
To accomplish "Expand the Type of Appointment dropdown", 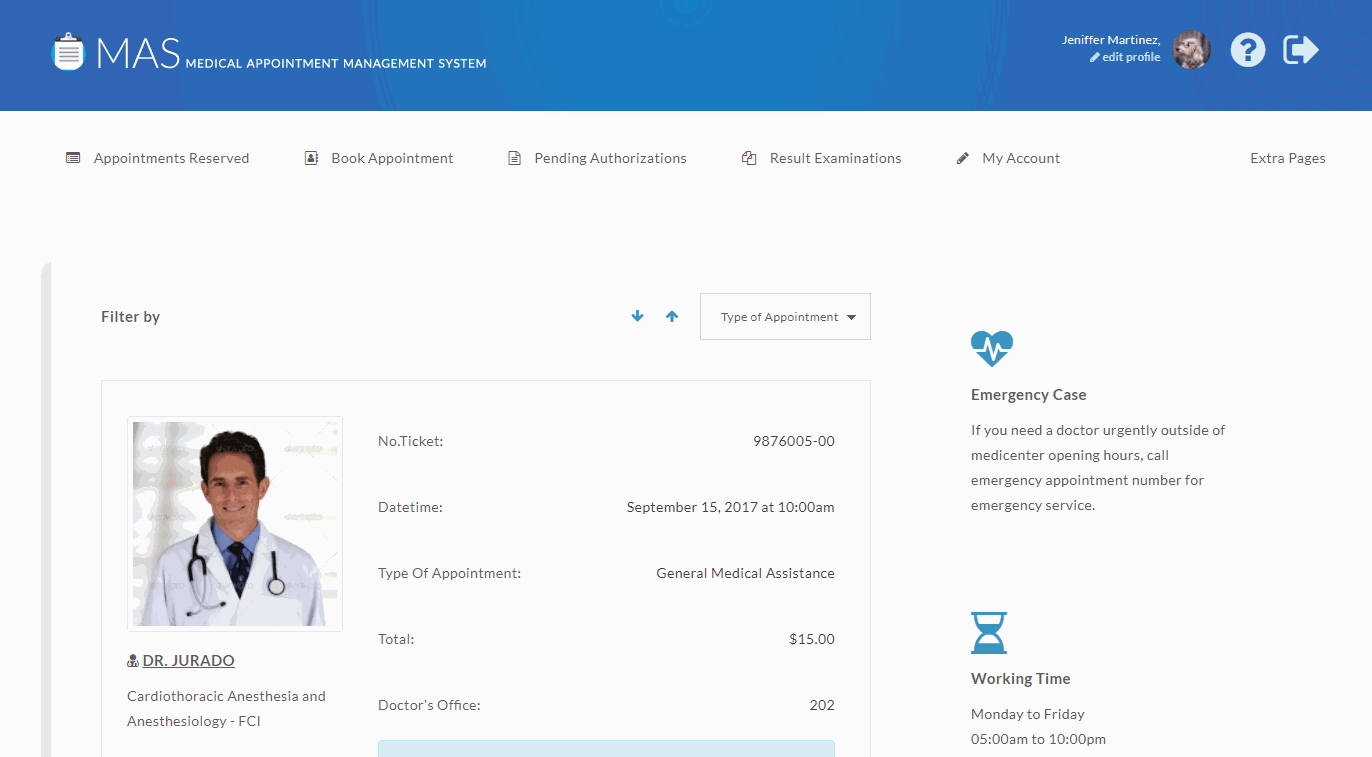I will click(x=785, y=317).
